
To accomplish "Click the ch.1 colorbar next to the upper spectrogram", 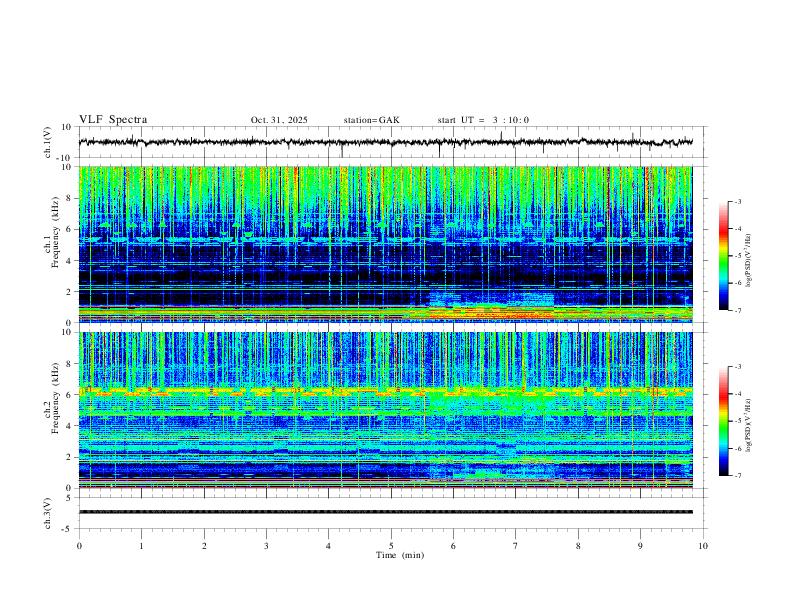I will coord(723,255).
